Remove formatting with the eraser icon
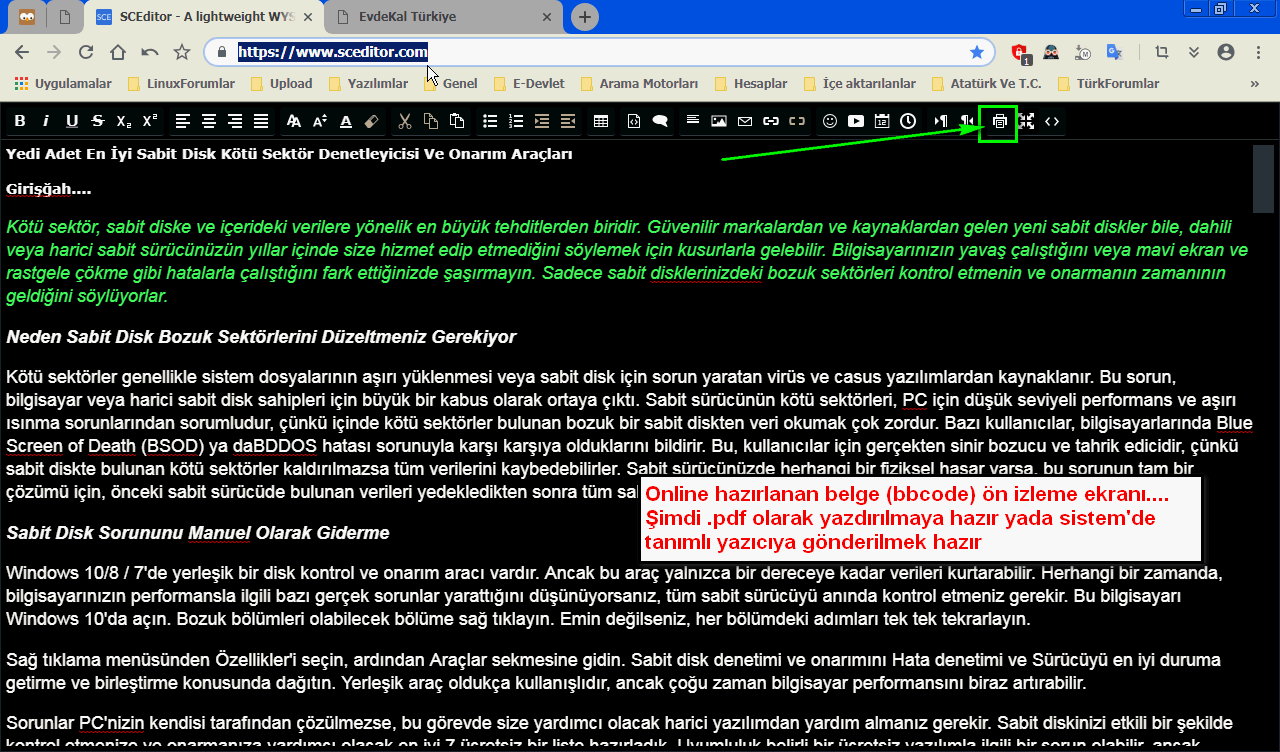This screenshot has width=1280, height=752. 372,121
